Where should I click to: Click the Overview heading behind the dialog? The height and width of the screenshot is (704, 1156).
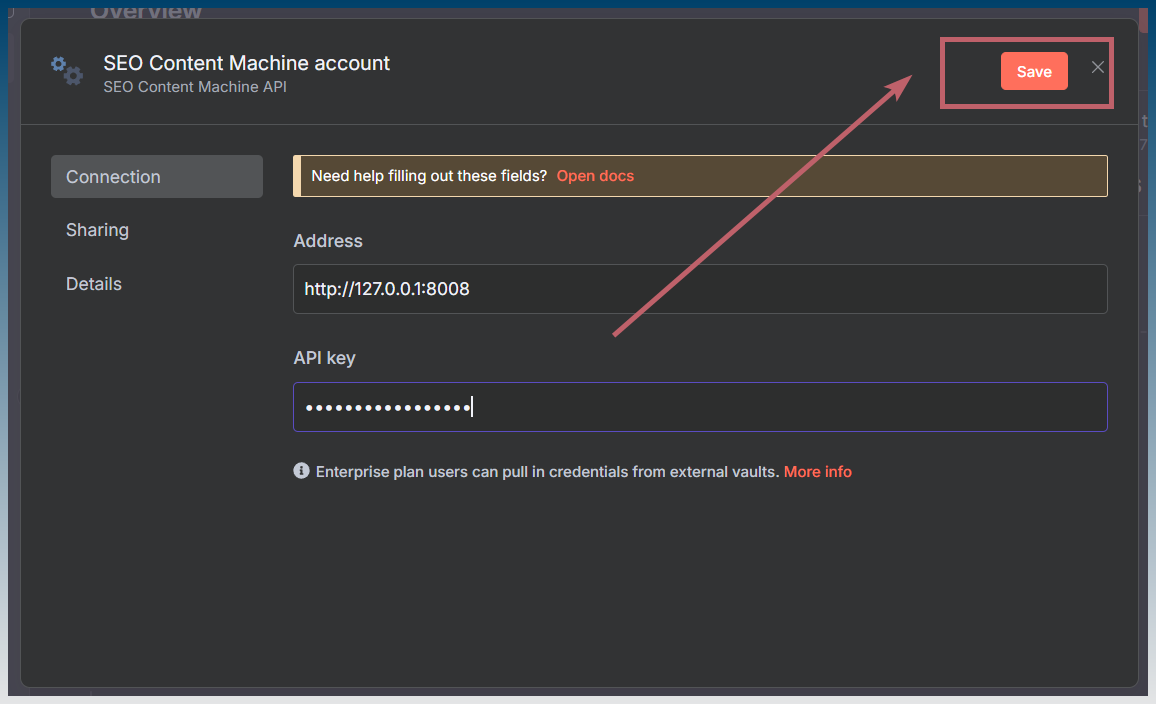click(x=146, y=12)
